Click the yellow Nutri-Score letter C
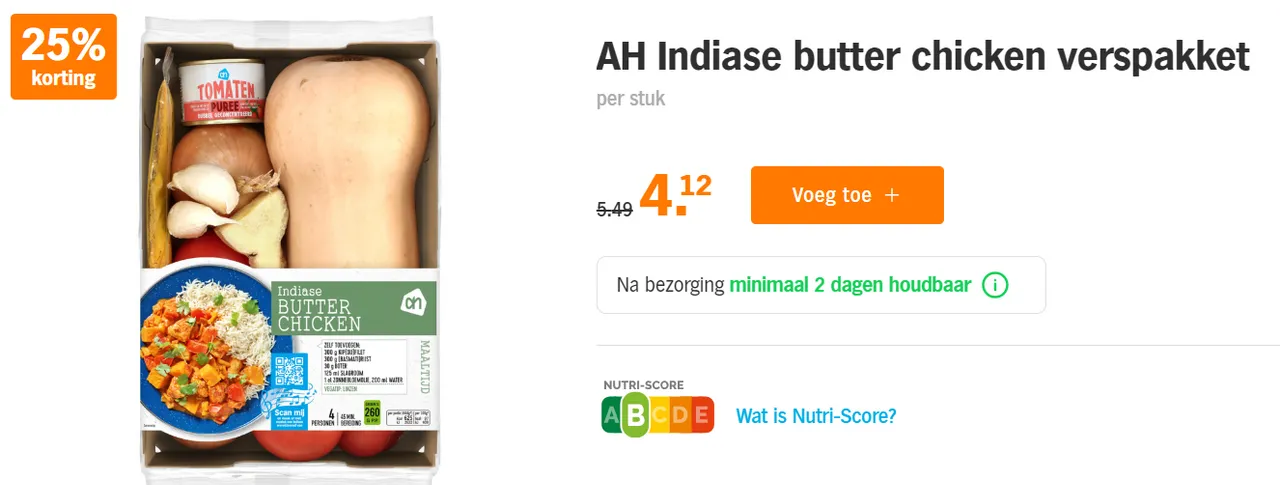1280x485 pixels. [660, 416]
